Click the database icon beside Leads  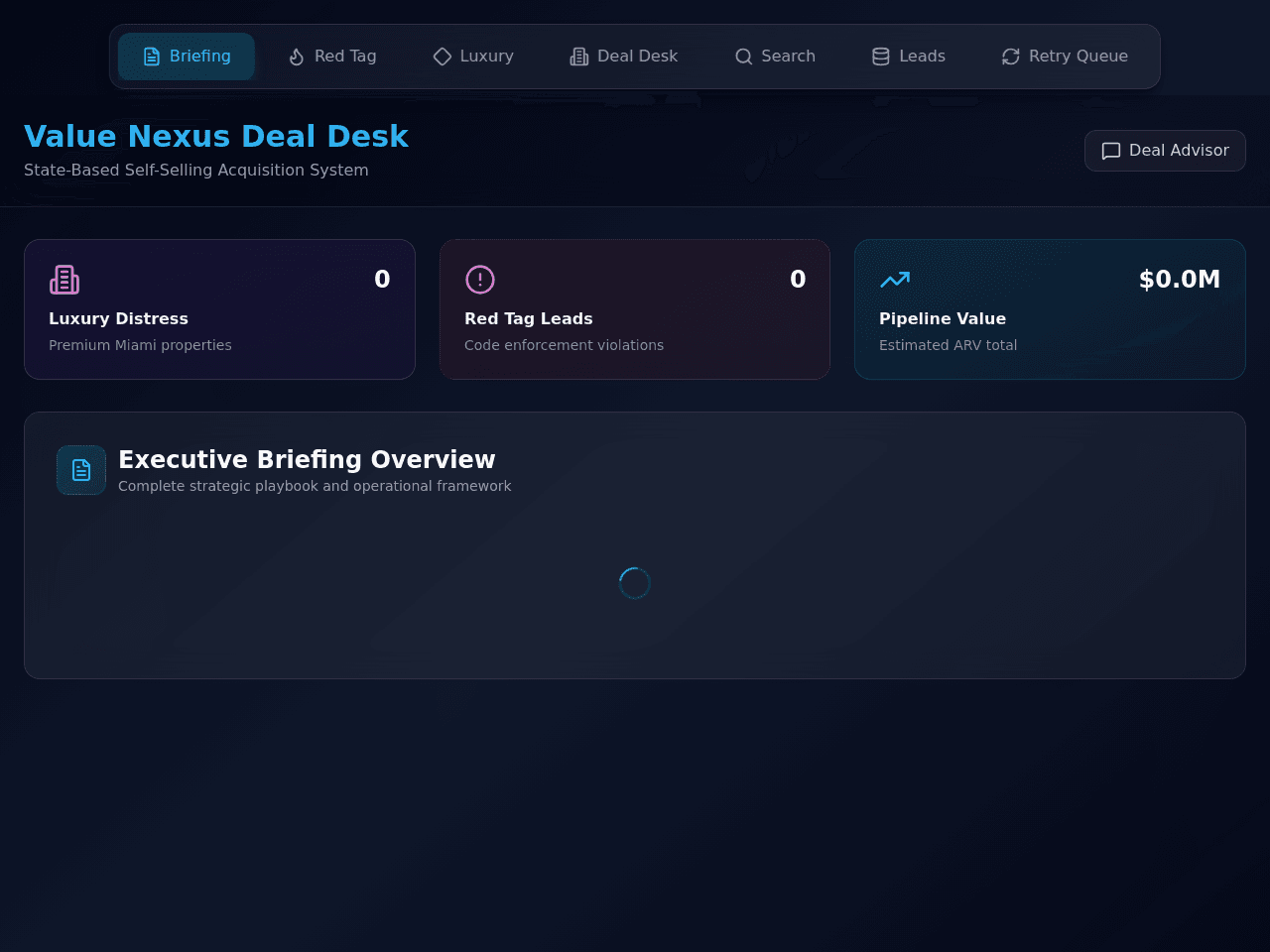(881, 57)
